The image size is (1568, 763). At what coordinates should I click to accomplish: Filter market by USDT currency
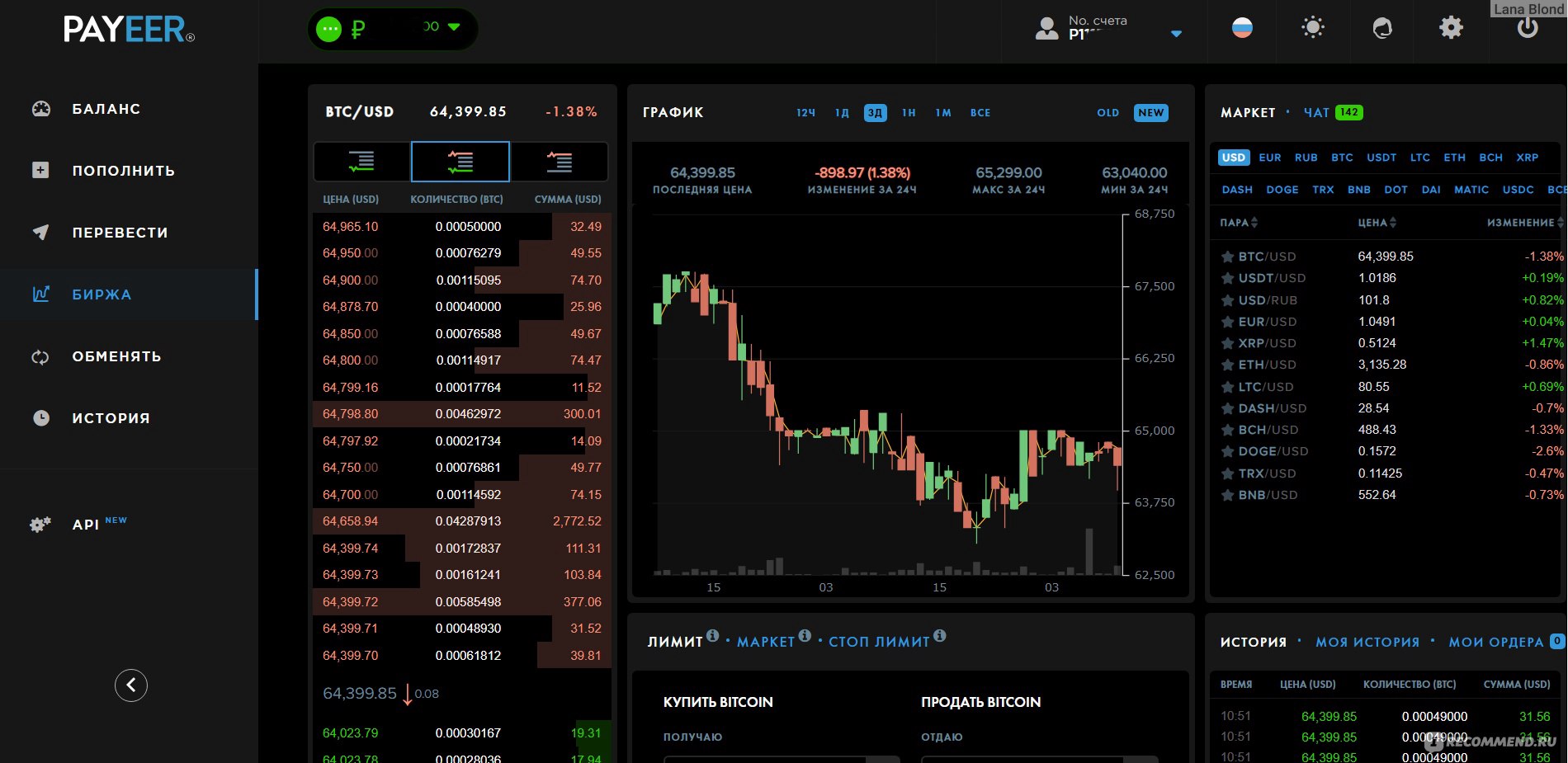1381,158
